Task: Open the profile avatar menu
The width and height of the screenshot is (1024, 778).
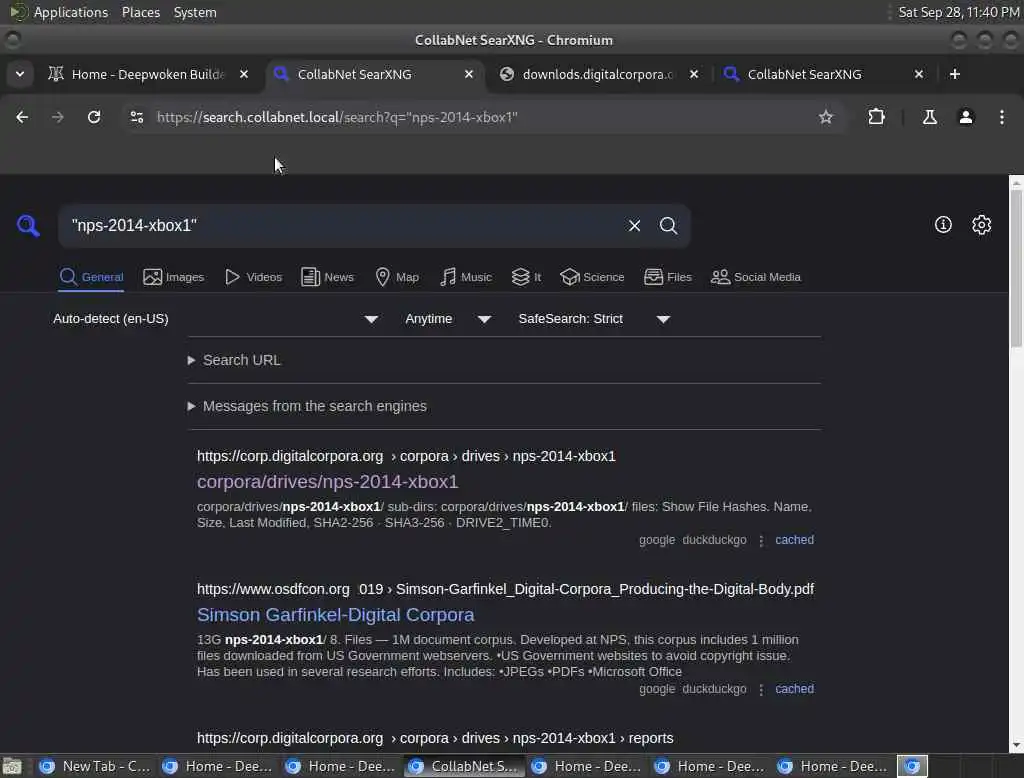Action: pyautogui.click(x=966, y=117)
